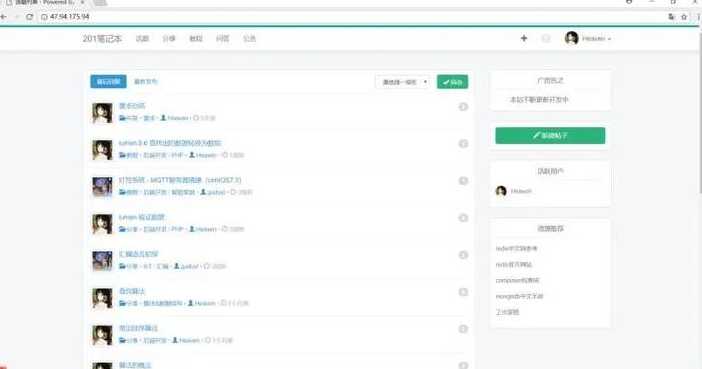This screenshot has width=702, height=369.
Task: Click reply badge on fifth post row
Action: 463,255
